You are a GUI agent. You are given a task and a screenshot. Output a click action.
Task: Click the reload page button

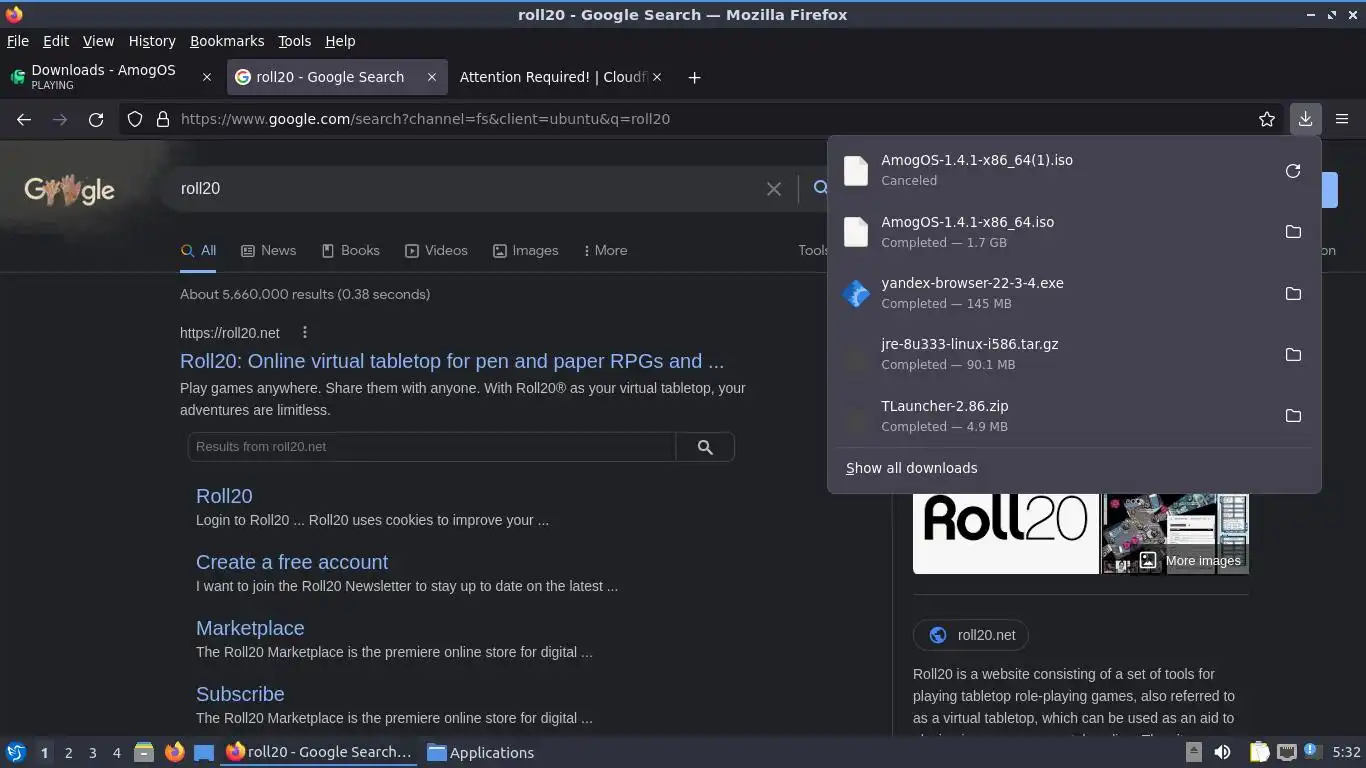(96, 119)
